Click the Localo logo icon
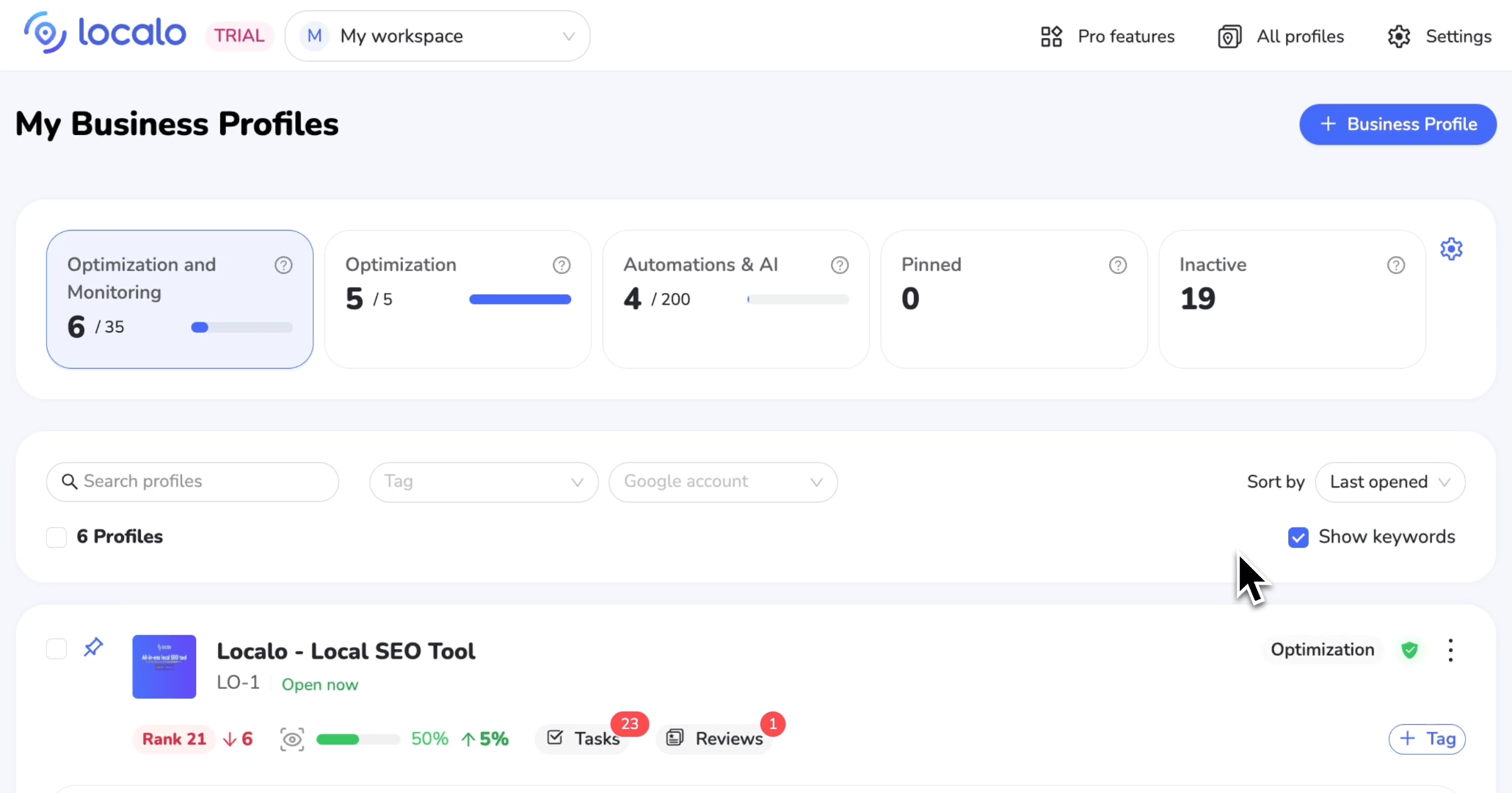This screenshot has height=793, width=1512. pyautogui.click(x=46, y=33)
